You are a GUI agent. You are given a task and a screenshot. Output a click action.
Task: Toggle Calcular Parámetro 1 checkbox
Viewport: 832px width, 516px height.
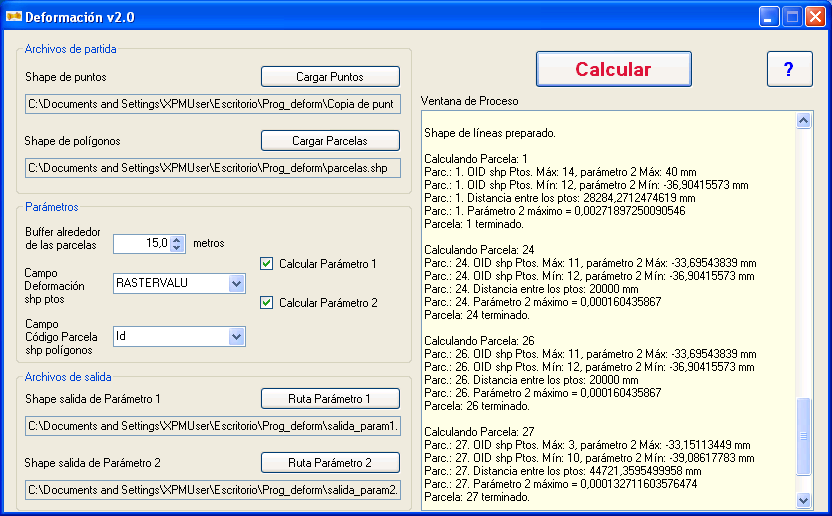267,264
